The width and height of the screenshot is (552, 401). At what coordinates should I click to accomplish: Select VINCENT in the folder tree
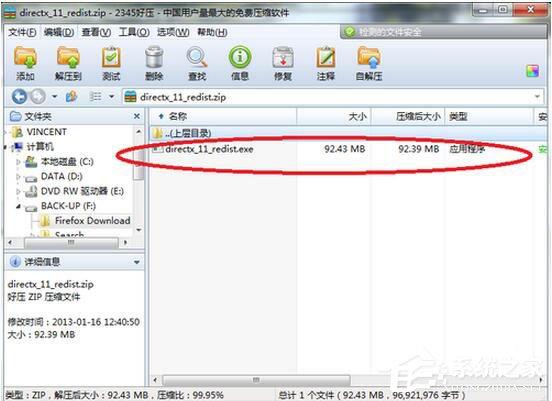pyautogui.click(x=46, y=132)
